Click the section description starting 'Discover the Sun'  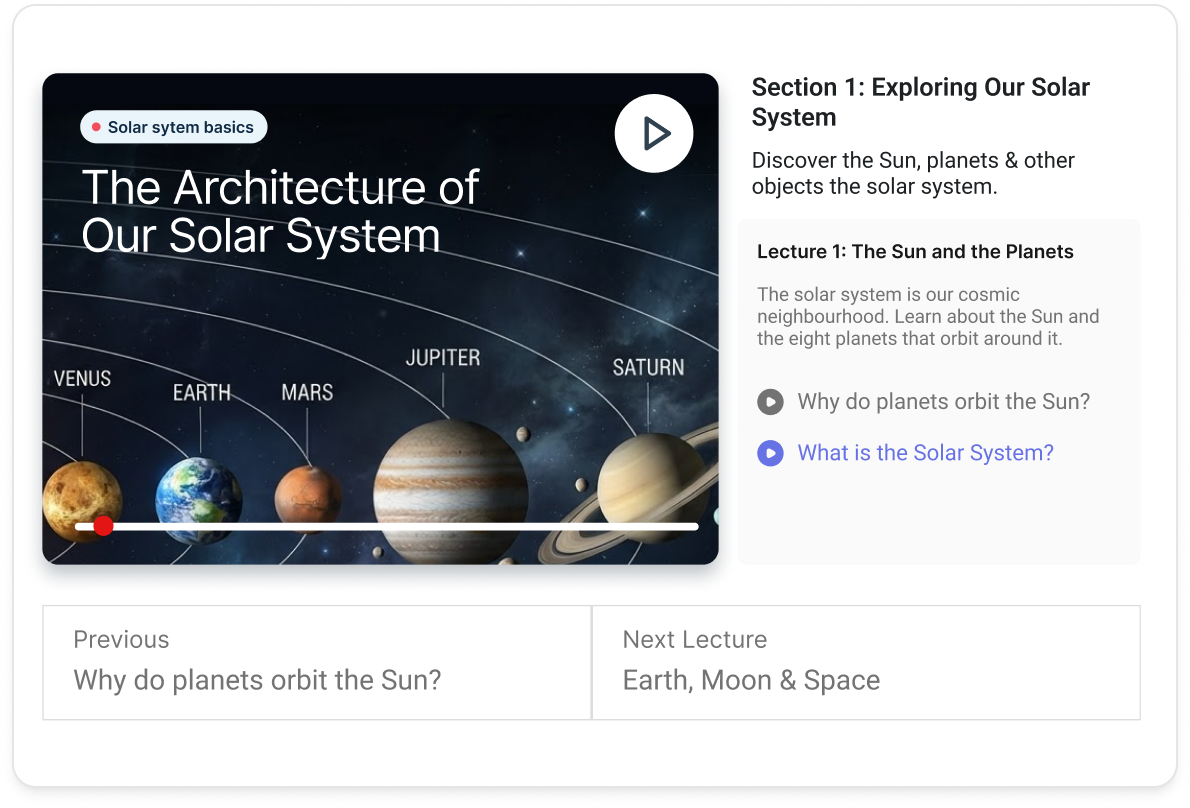tap(913, 174)
